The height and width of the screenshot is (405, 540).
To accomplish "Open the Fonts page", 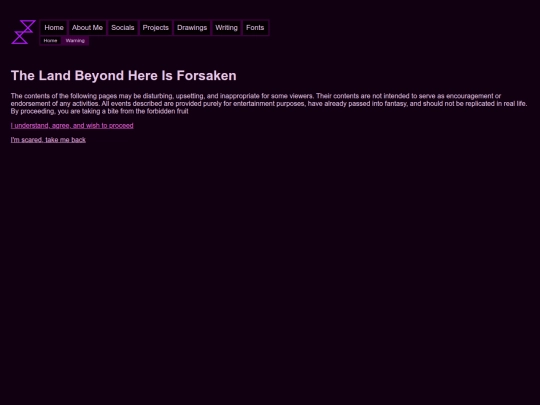I will coord(255,28).
